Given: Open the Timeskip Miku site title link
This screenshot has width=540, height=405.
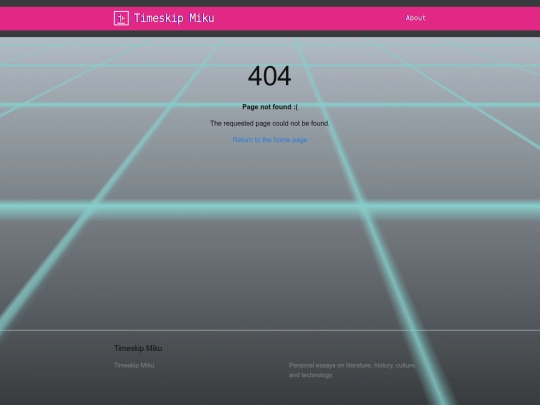Looking at the screenshot, I should coord(174,18).
